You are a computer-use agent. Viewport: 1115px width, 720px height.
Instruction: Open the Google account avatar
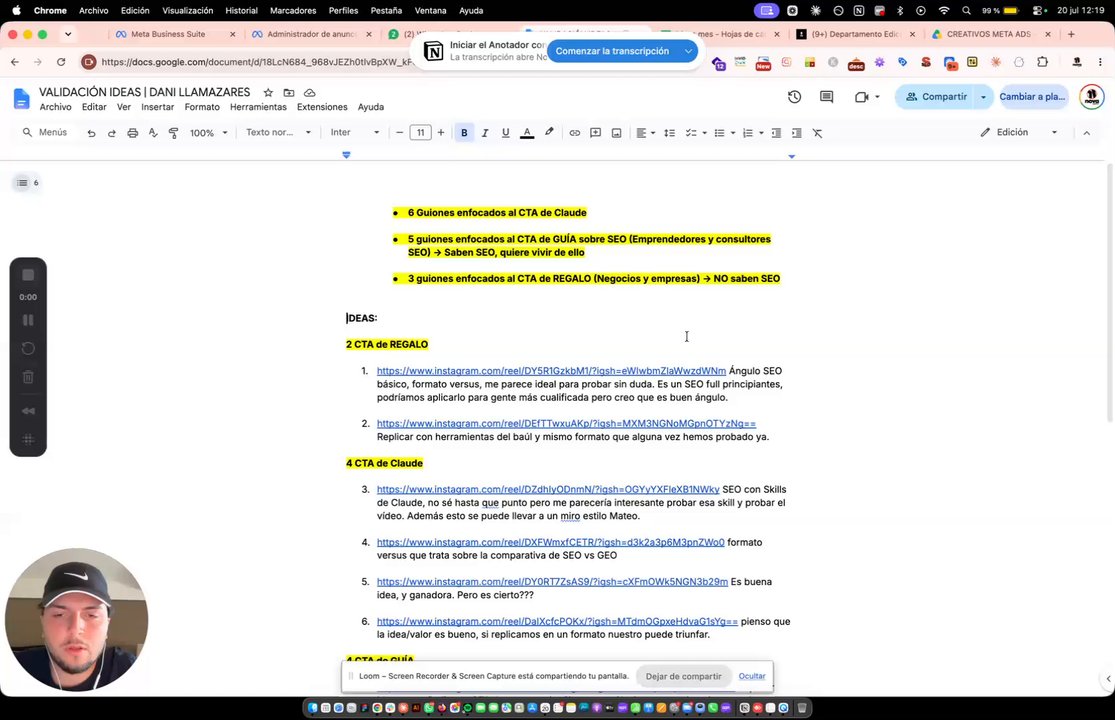(1092, 97)
